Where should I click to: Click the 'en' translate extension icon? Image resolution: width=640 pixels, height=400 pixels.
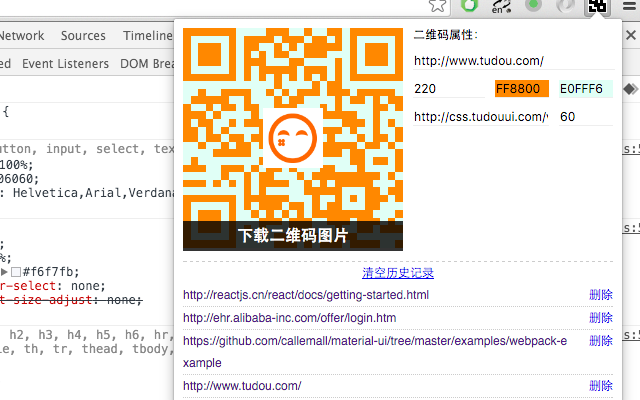502,6
